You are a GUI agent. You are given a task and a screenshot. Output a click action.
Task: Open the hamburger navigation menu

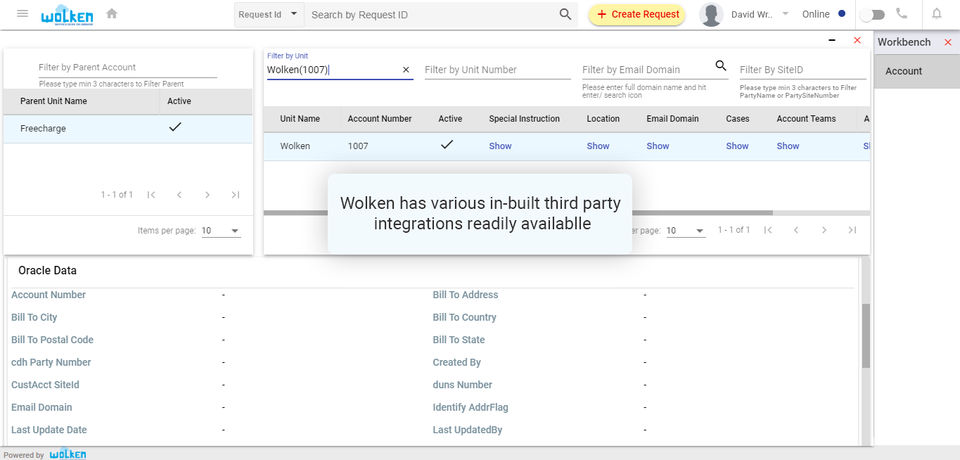(23, 13)
